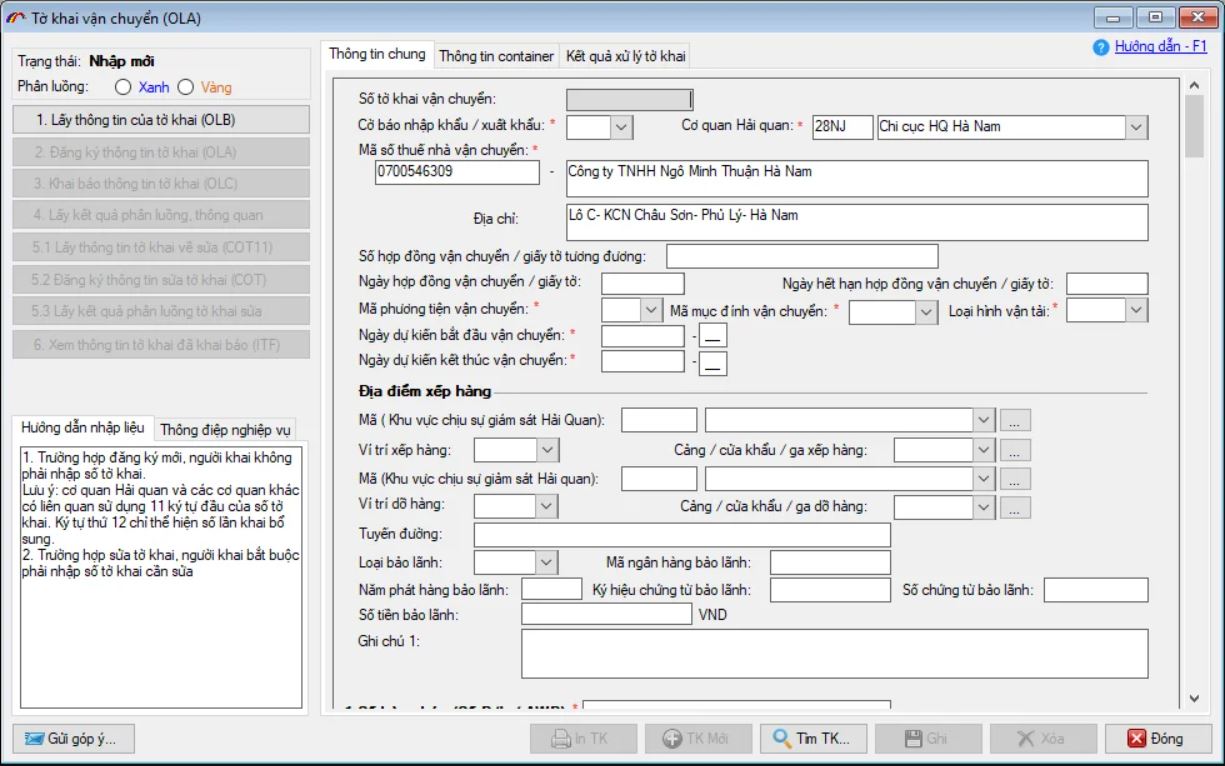The height and width of the screenshot is (766, 1225).
Task: Open Cơ quan Hải quan dropdown list
Action: [1136, 126]
